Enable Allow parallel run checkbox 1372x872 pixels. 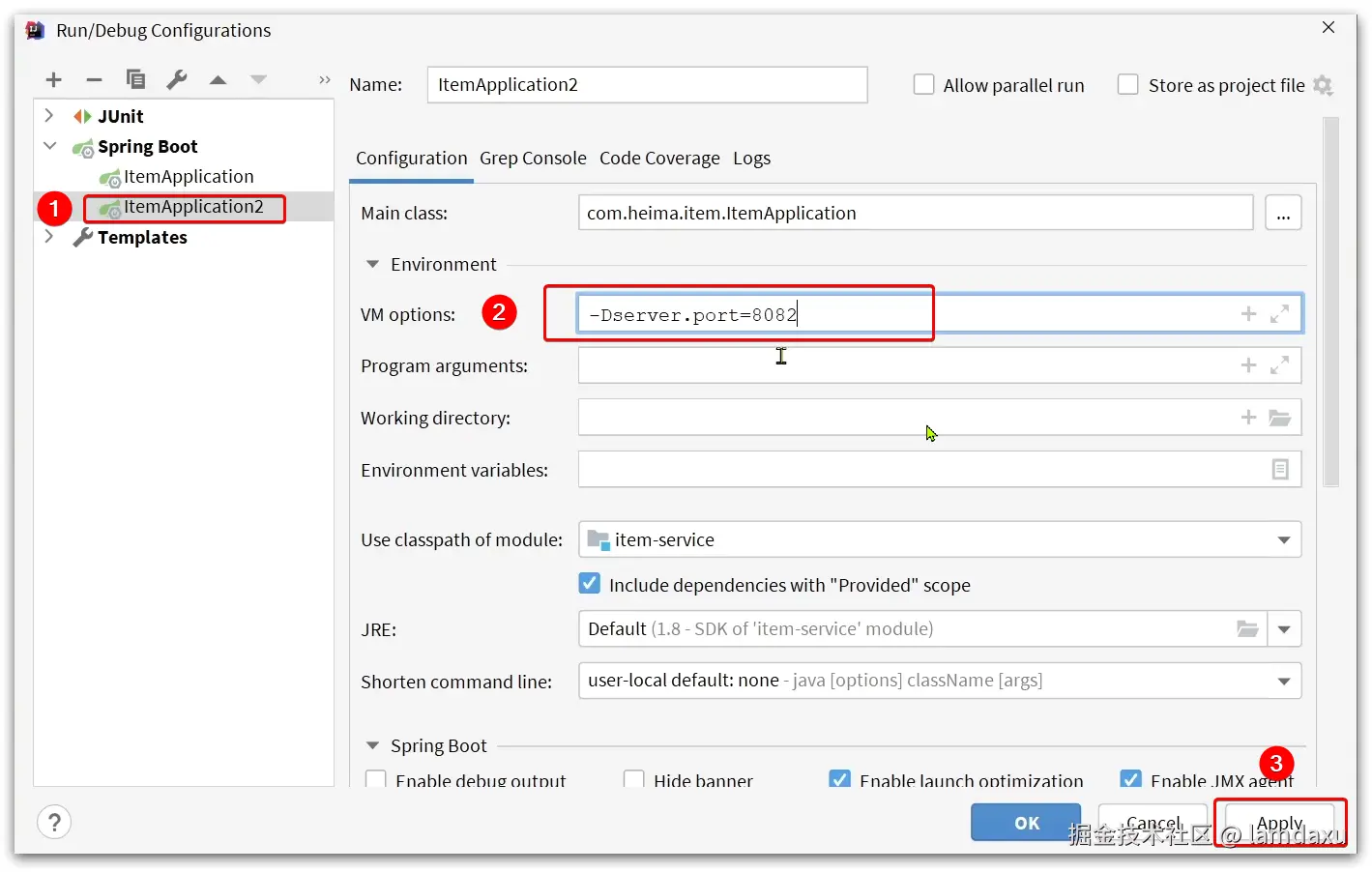pyautogui.click(x=924, y=85)
